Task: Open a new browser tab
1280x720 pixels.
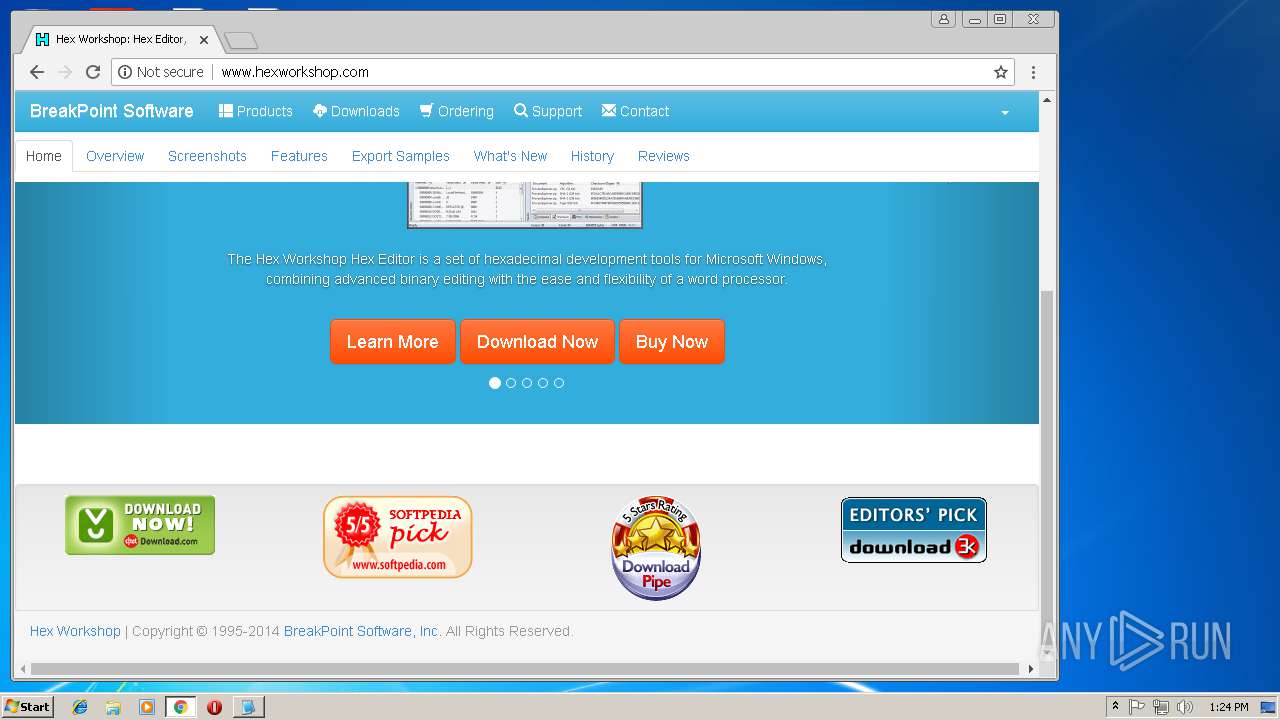Action: (x=241, y=40)
